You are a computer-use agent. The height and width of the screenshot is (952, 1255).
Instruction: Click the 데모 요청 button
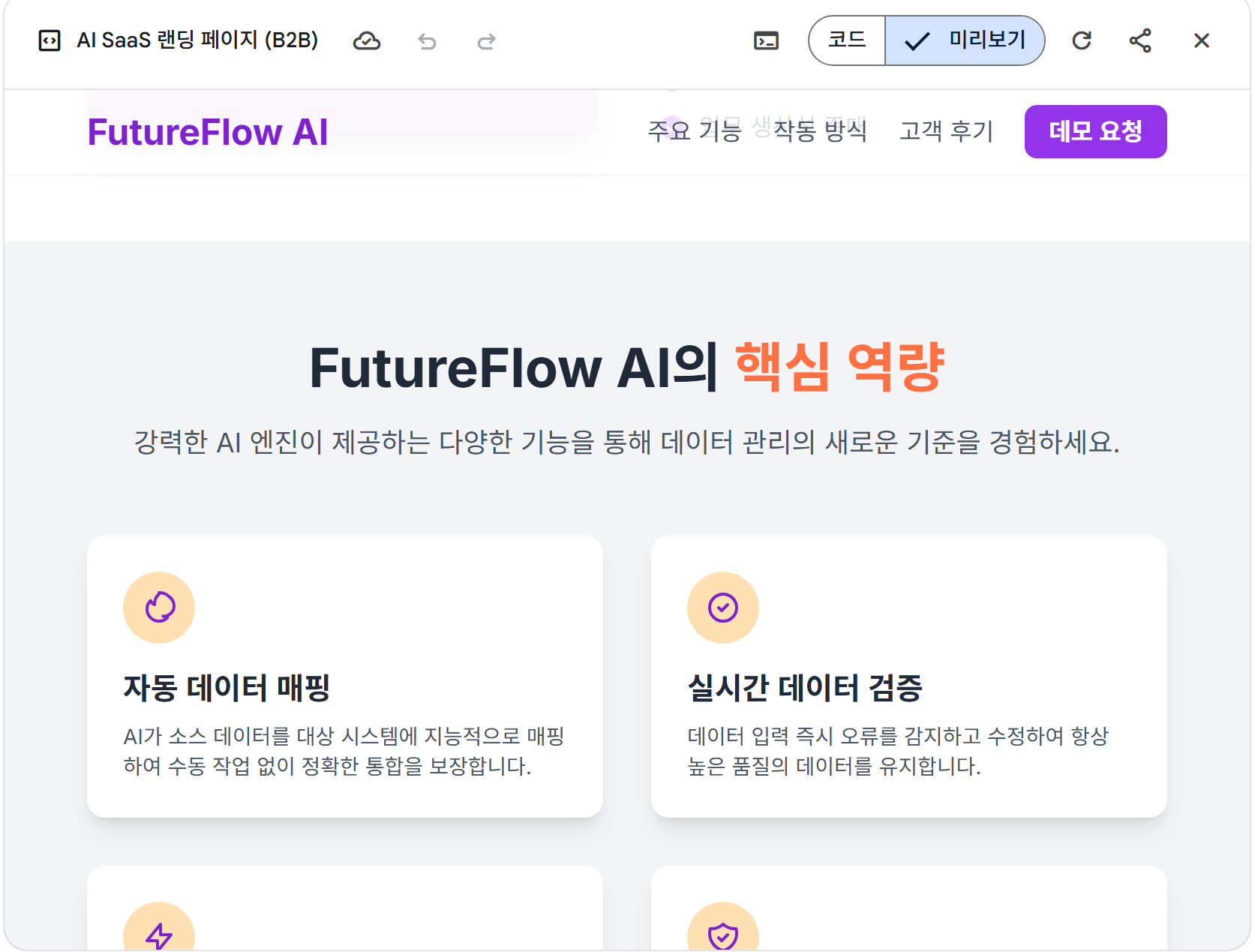1095,131
